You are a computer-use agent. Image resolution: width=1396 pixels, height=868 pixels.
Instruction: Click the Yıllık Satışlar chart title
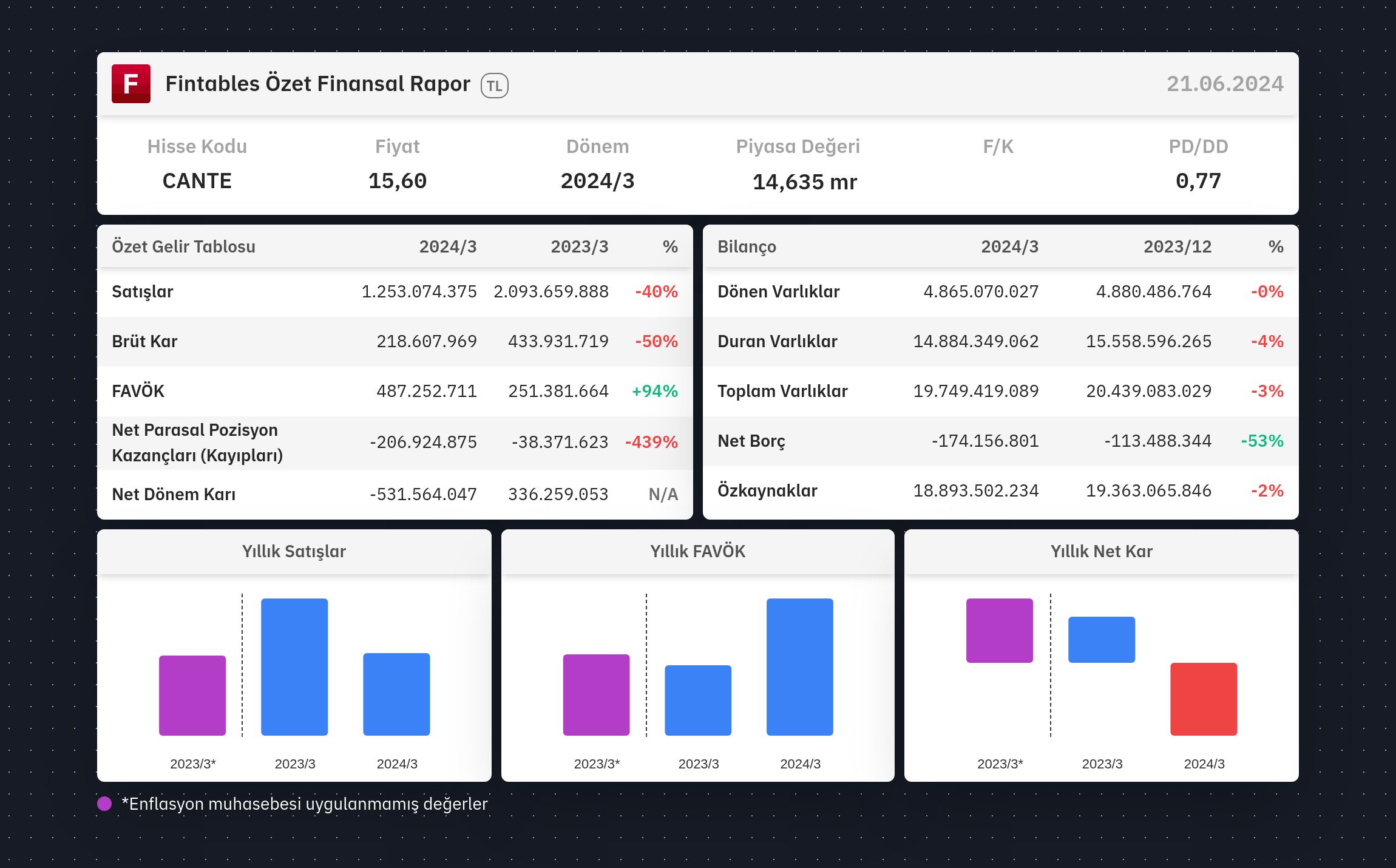[x=294, y=551]
